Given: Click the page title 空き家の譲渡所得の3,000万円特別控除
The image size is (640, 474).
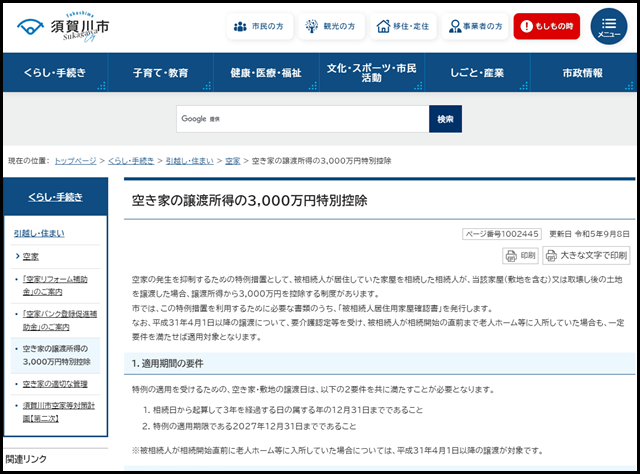Looking at the screenshot, I should point(249,200).
